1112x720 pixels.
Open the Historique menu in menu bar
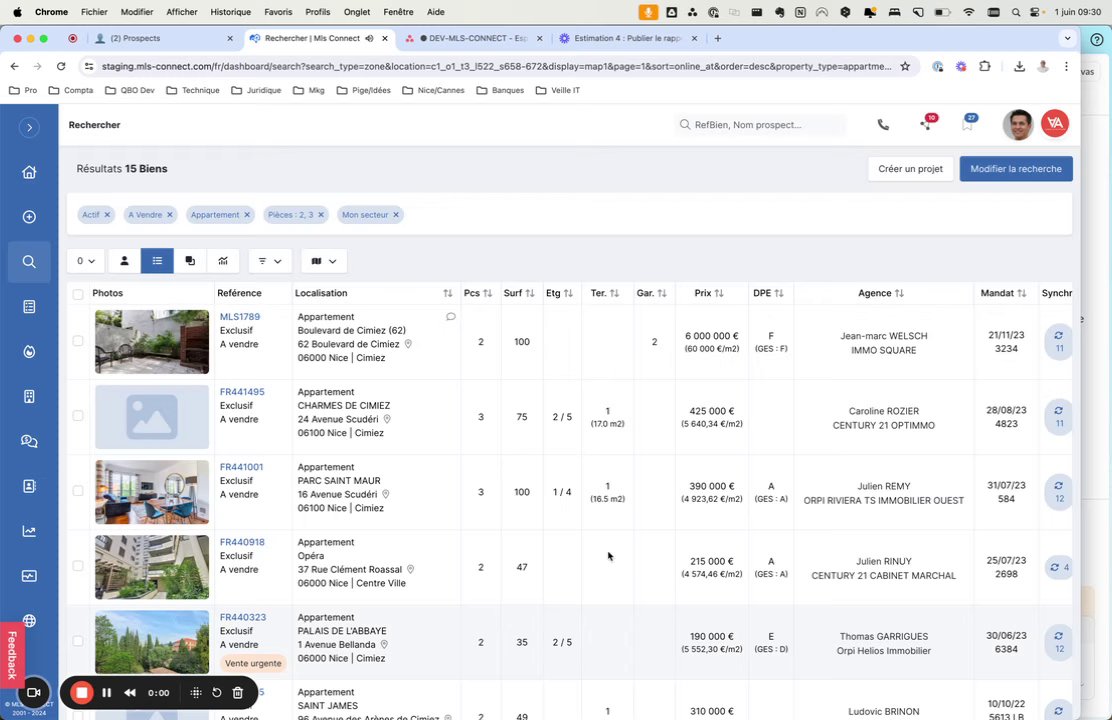point(230,12)
